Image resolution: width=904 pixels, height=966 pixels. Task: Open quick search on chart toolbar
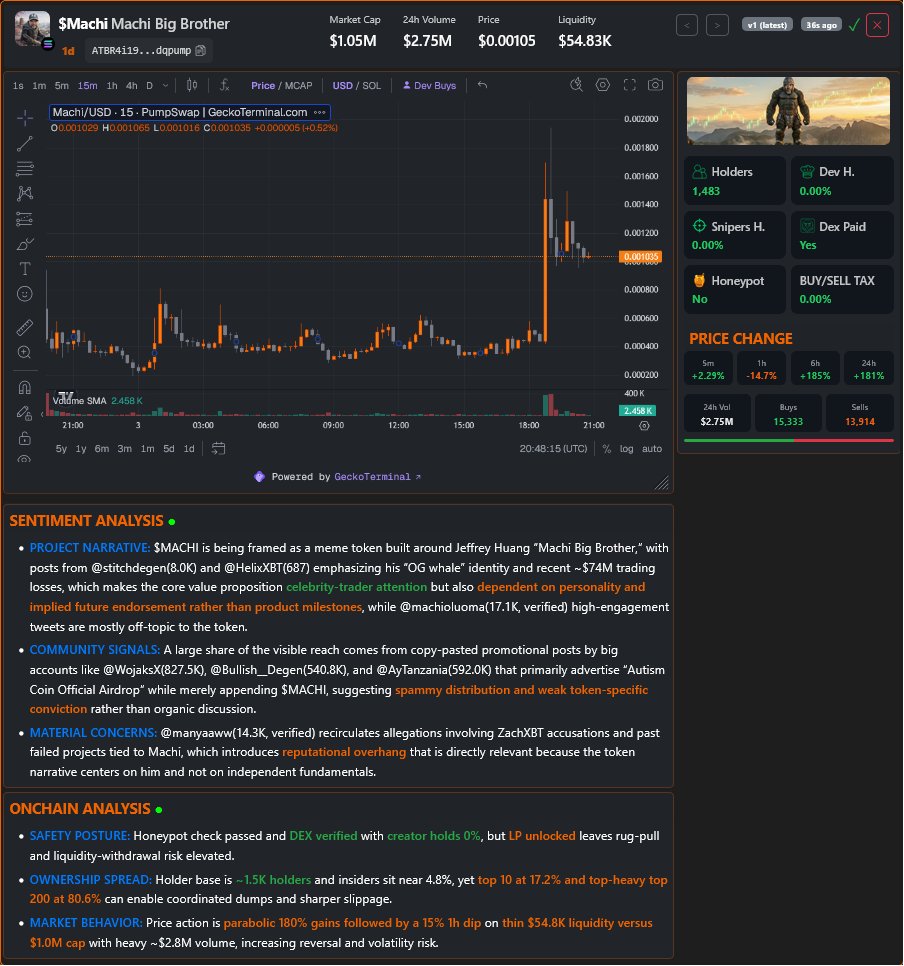click(x=577, y=85)
